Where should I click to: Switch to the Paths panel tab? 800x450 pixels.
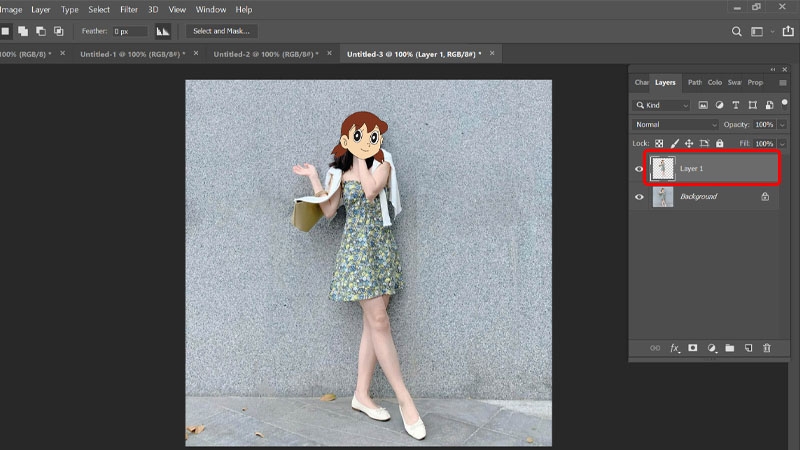click(x=694, y=82)
